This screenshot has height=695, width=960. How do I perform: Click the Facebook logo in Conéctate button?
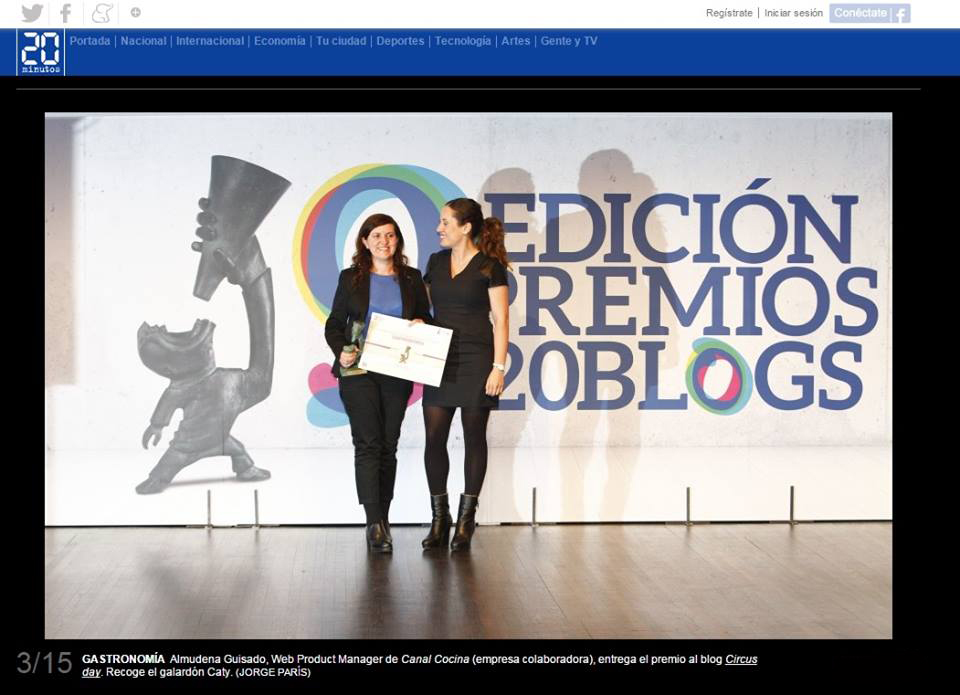click(x=901, y=13)
